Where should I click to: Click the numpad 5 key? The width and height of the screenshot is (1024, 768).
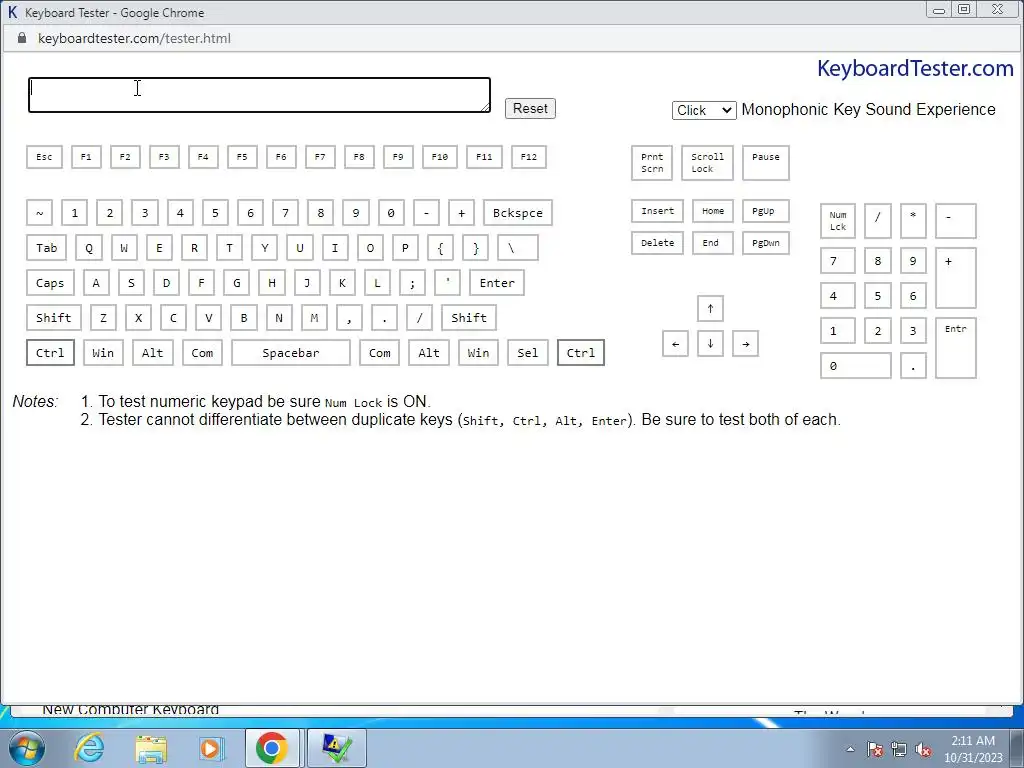(878, 296)
